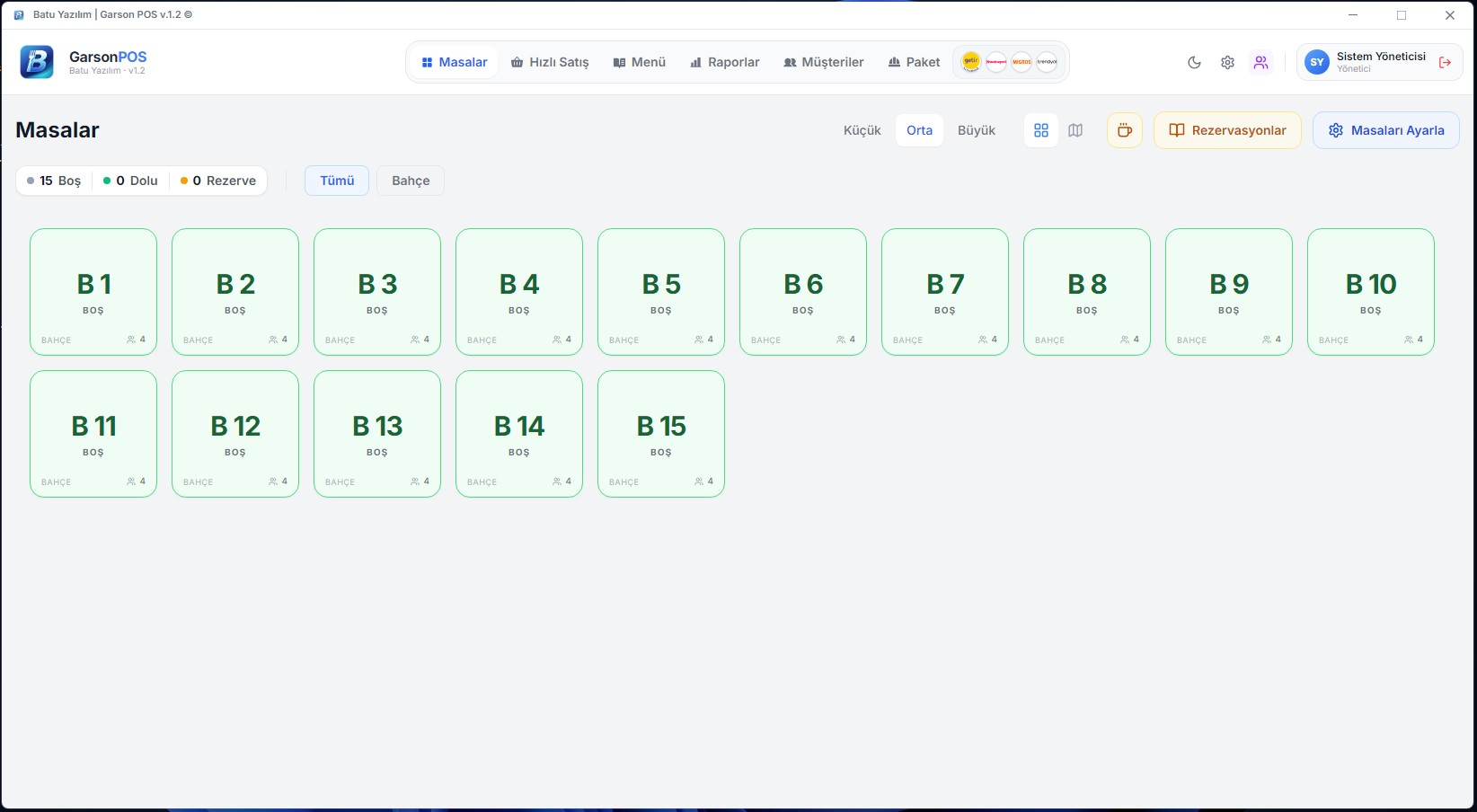Click the Getir delivery integration icon
Image resolution: width=1477 pixels, height=812 pixels.
tap(971, 62)
